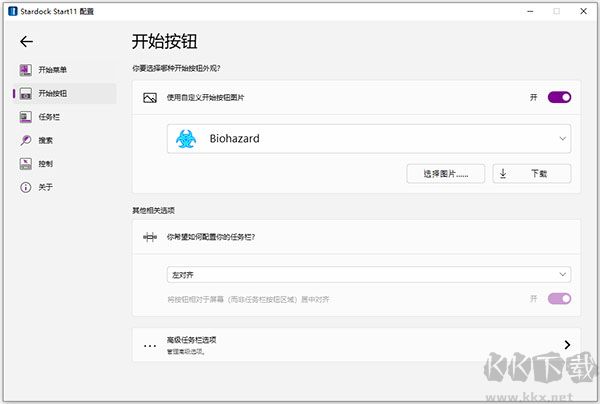Toggle the center-relative-to-screen switch
Viewport: 600px width, 404px height.
(559, 298)
